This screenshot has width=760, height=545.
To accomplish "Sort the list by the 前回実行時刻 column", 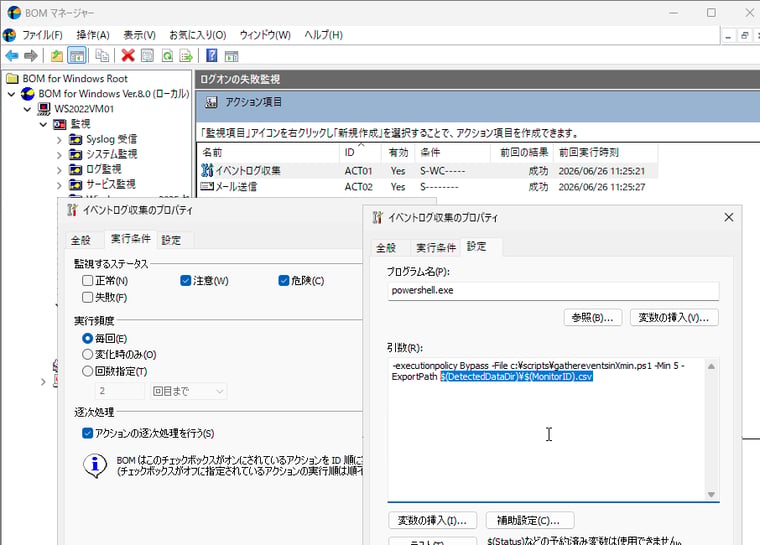I will point(605,153).
